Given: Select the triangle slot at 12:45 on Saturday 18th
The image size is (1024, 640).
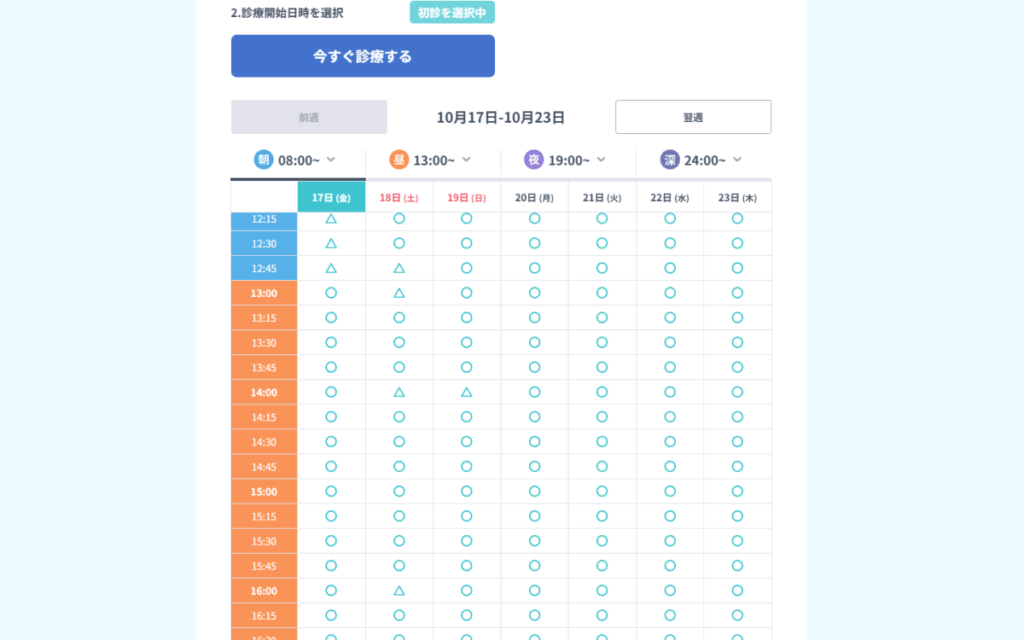Looking at the screenshot, I should (x=399, y=268).
